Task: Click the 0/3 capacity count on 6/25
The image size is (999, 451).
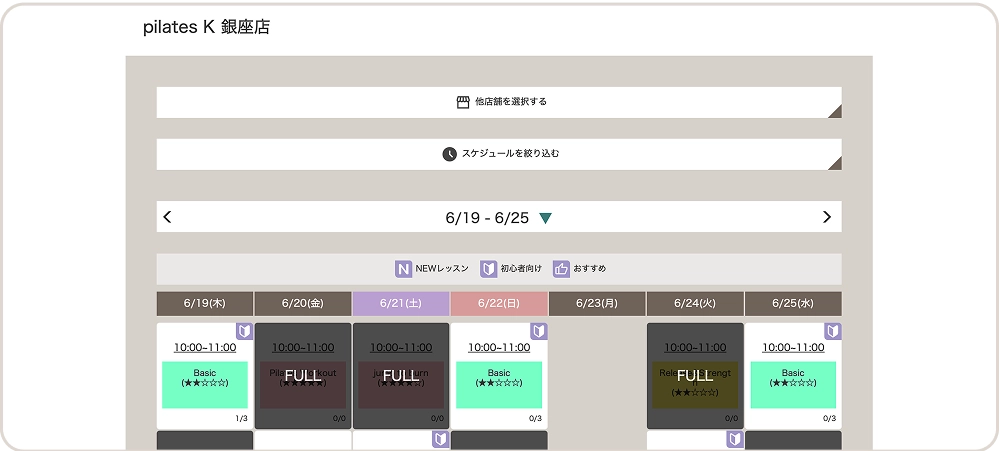Action: tap(830, 419)
